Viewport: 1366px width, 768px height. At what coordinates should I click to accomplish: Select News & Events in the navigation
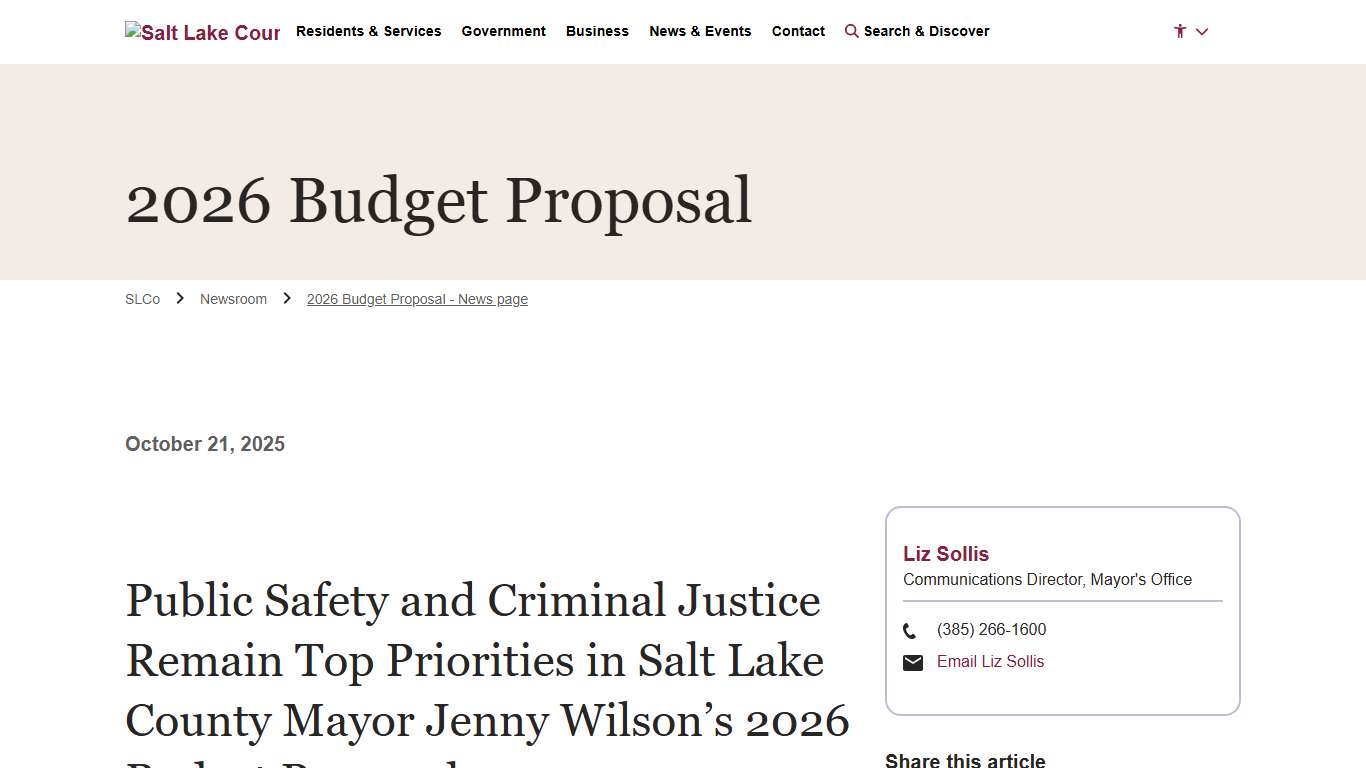[700, 31]
